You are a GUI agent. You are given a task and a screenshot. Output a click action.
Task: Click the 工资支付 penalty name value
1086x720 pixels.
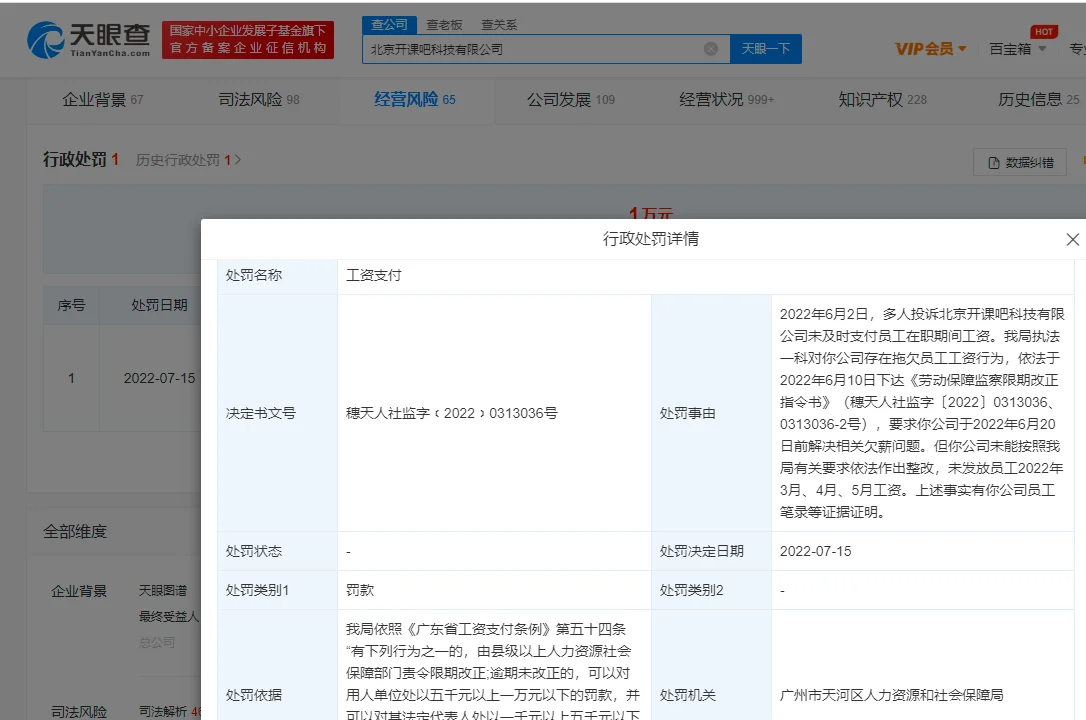pos(373,276)
